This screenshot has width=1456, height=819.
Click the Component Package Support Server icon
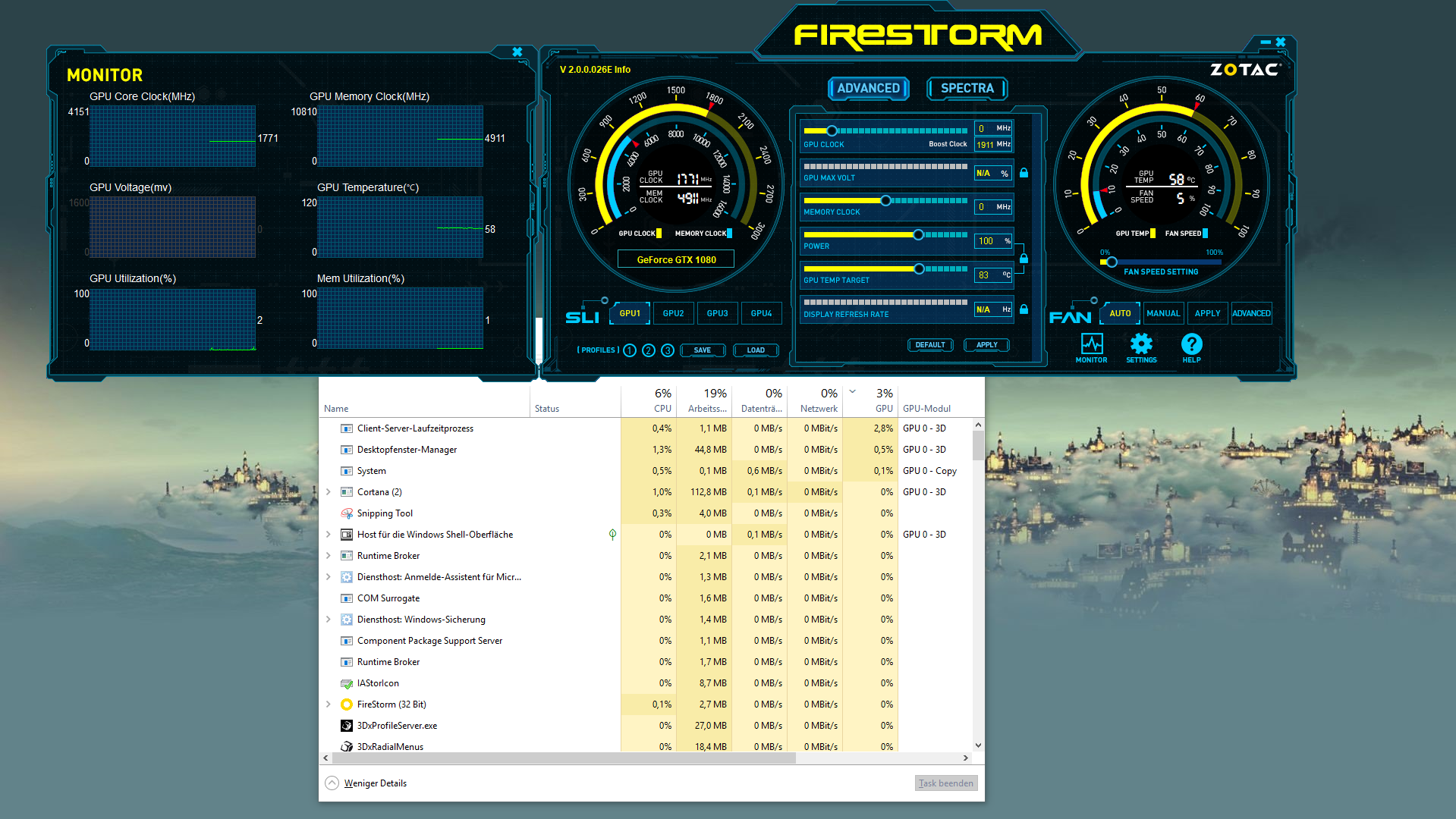[347, 641]
